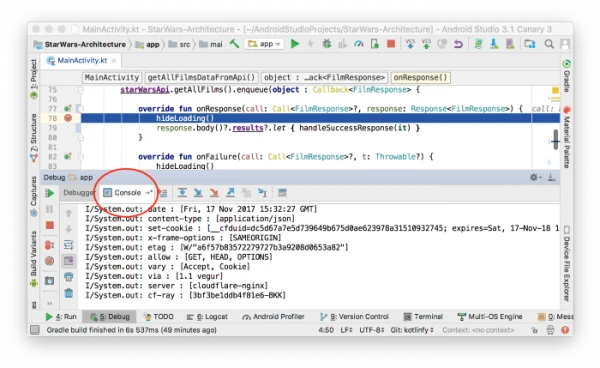Image resolution: width=600 pixels, height=368 pixels.
Task: Click the Evaluate Expression icon
Action: (282, 193)
